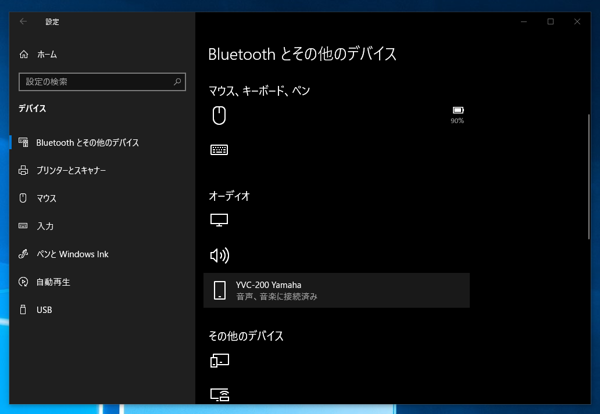Minimize the Settings window
The height and width of the screenshot is (414, 600).
point(524,22)
